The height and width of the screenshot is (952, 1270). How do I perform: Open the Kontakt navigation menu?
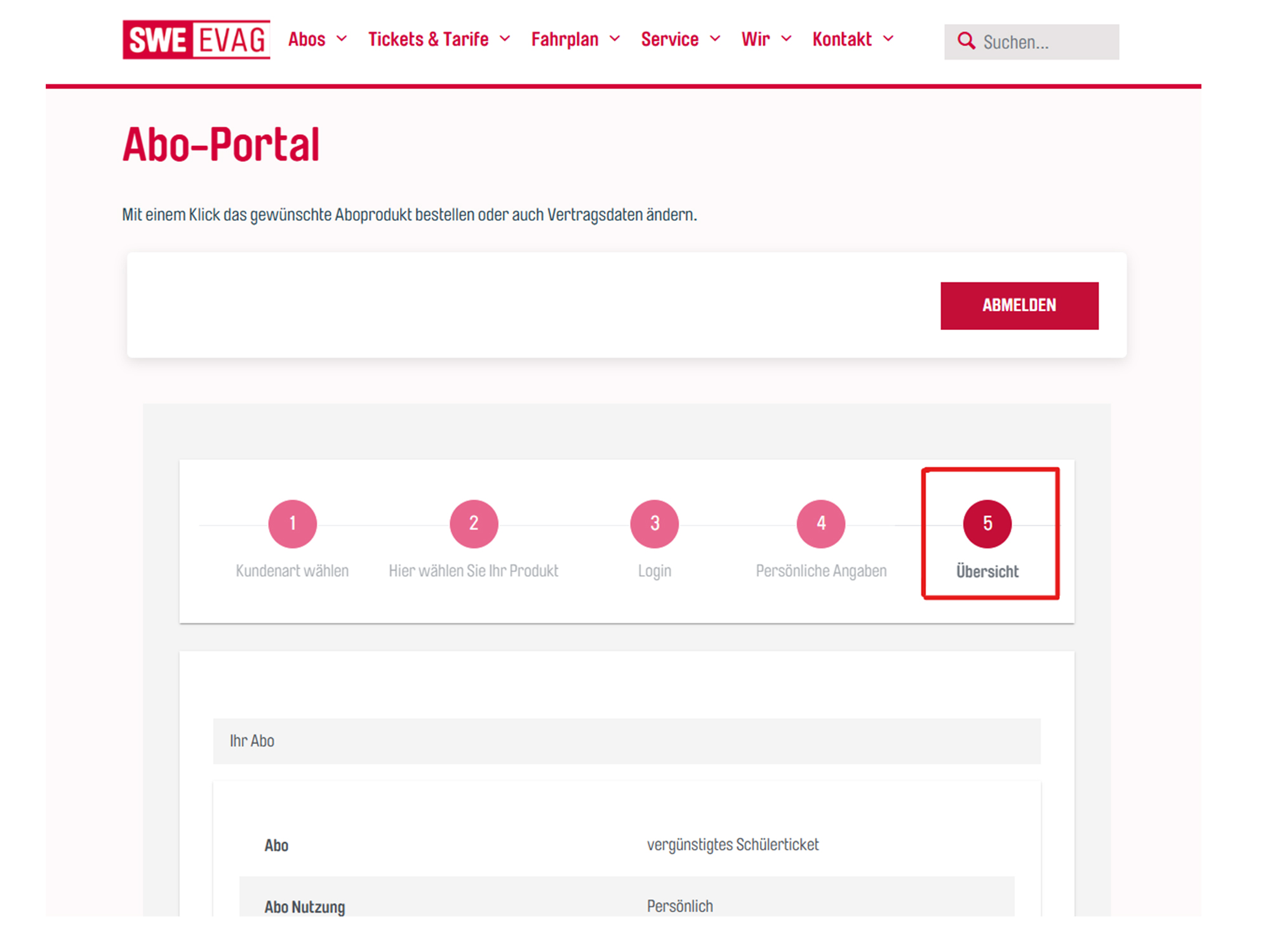[x=842, y=39]
